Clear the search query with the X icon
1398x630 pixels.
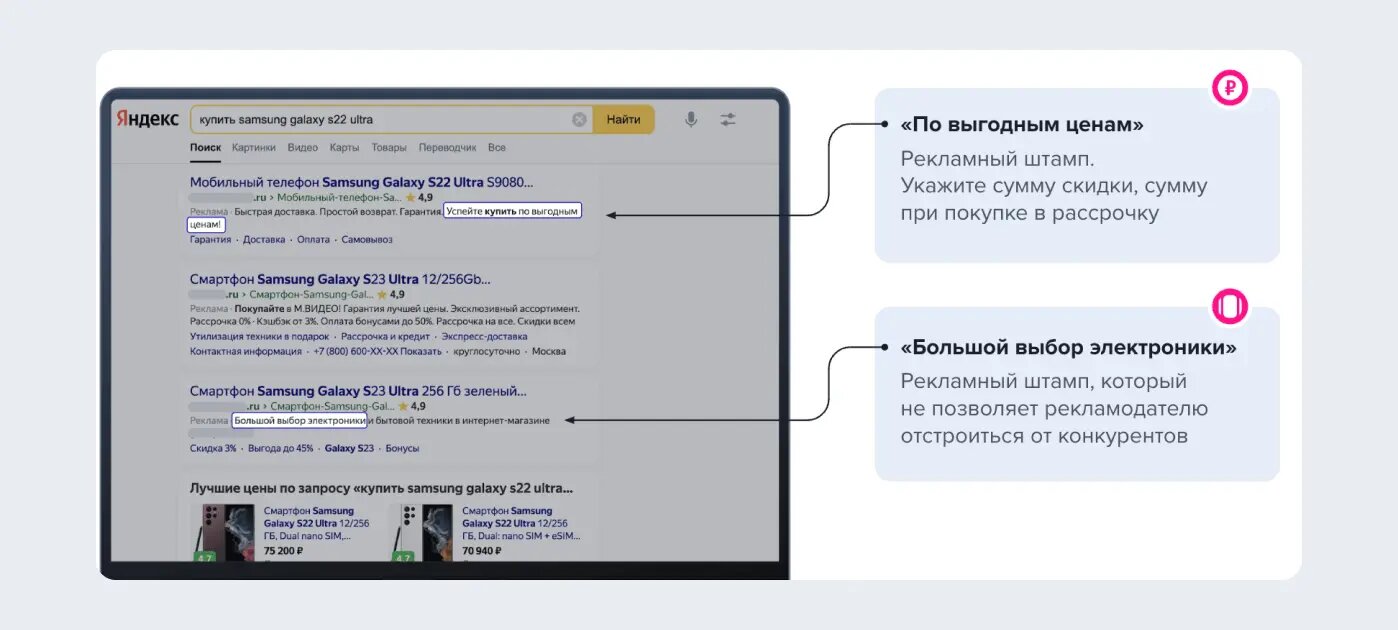[x=579, y=120]
